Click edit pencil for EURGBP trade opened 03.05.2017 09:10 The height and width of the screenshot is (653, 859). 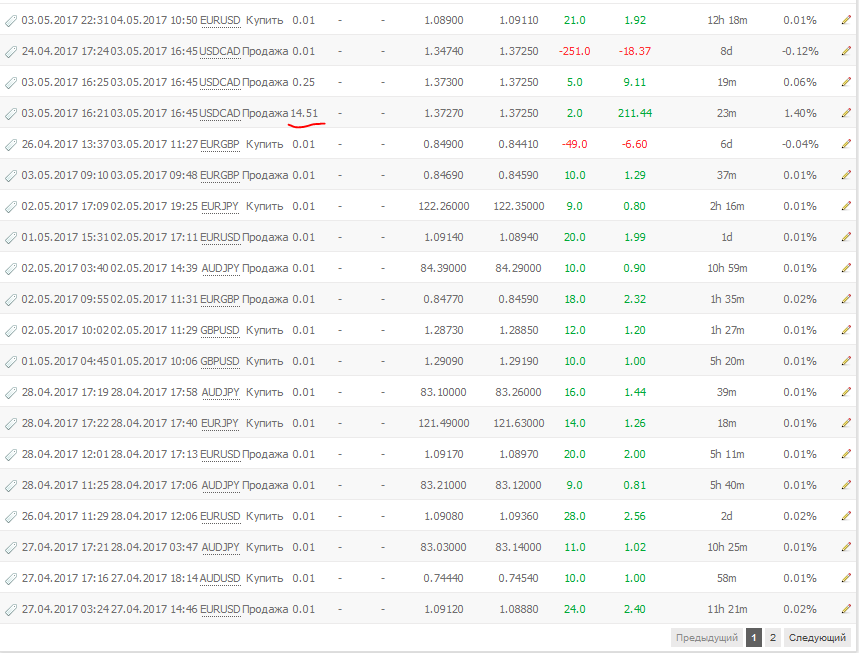846,175
